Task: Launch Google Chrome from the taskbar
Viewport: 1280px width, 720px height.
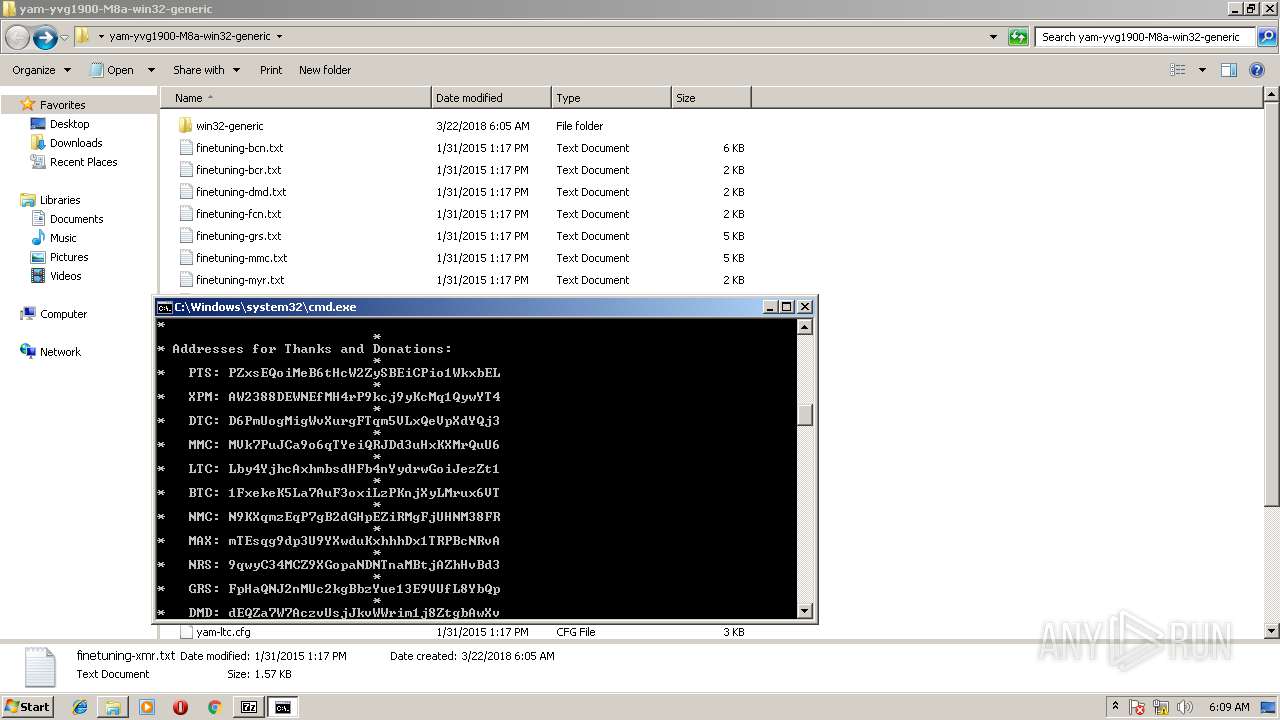Action: coord(214,707)
